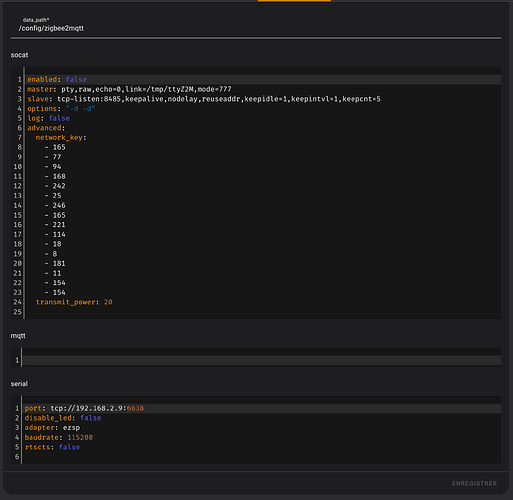Click network key value 94
The height and width of the screenshot is (500, 513).
coord(57,166)
